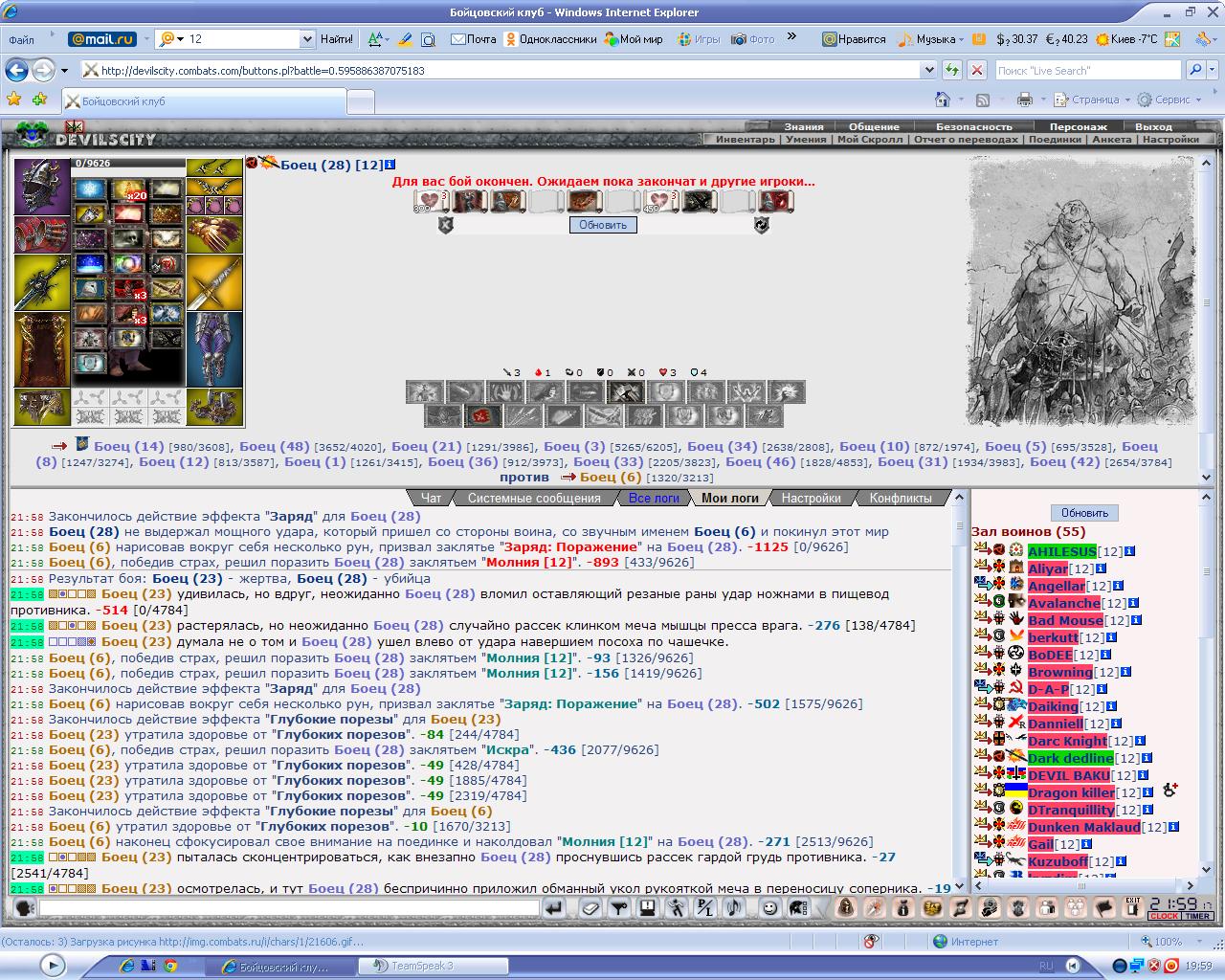This screenshot has width=1225, height=980.
Task: Open the Инвентарь link
Action: click(x=746, y=139)
